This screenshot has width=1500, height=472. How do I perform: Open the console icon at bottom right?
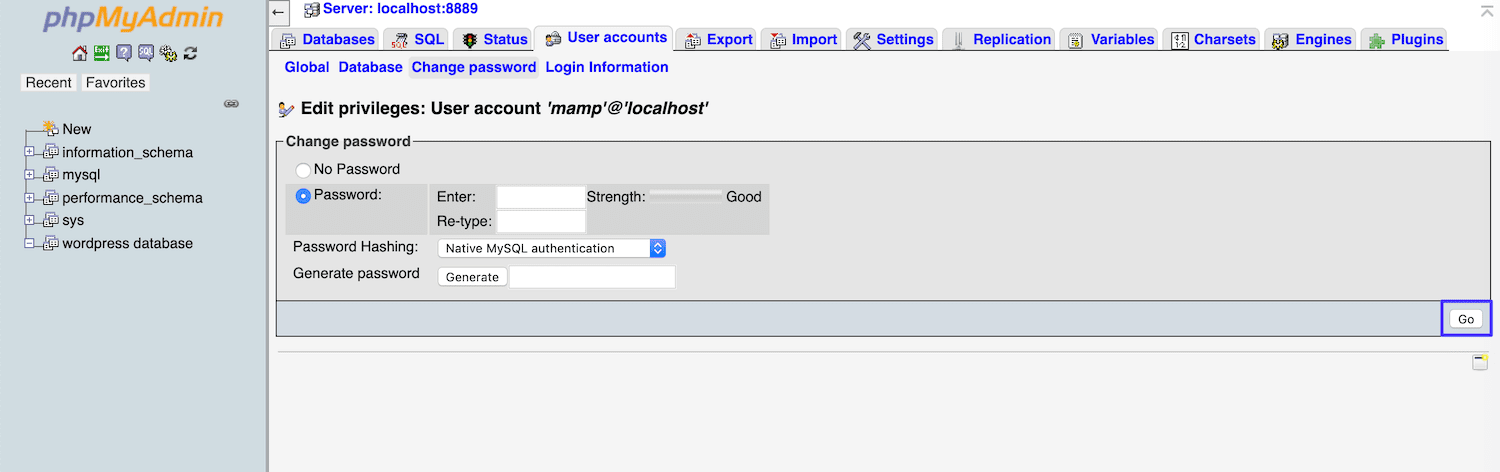[1480, 362]
